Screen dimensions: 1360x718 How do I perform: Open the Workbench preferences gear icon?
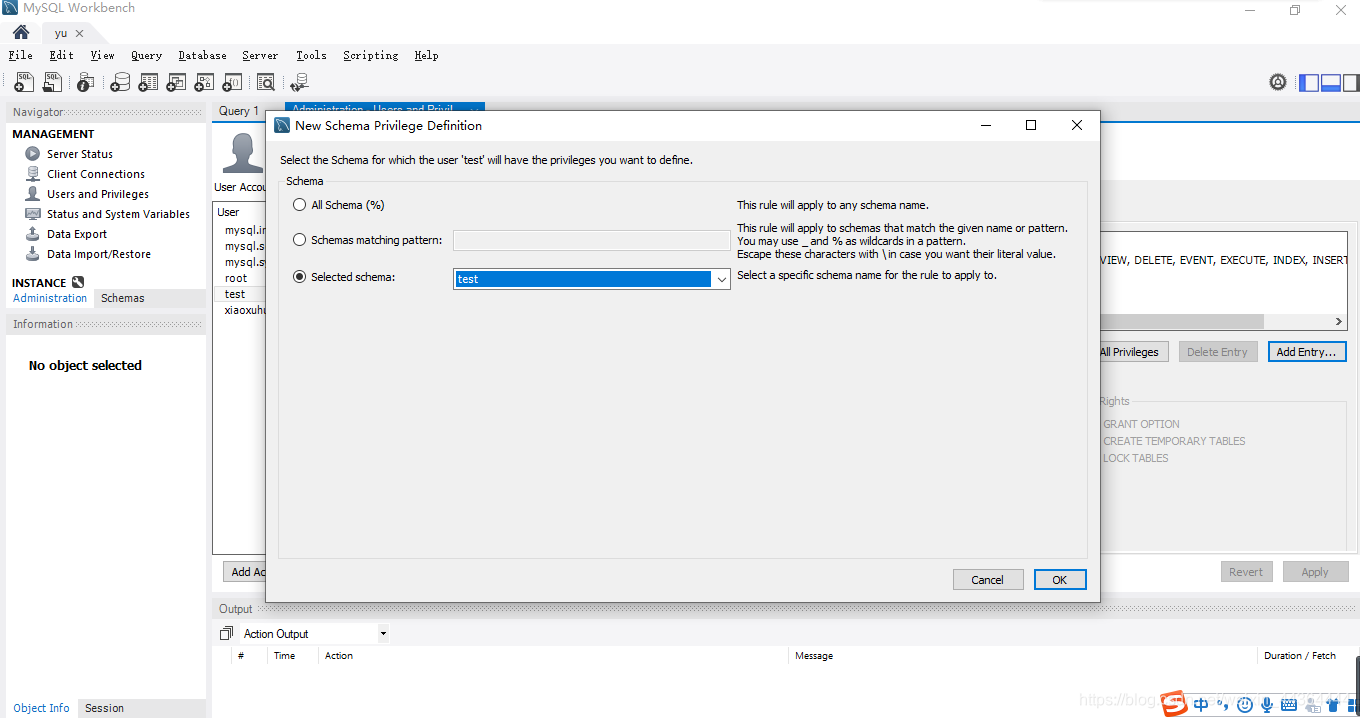[x=1278, y=82]
